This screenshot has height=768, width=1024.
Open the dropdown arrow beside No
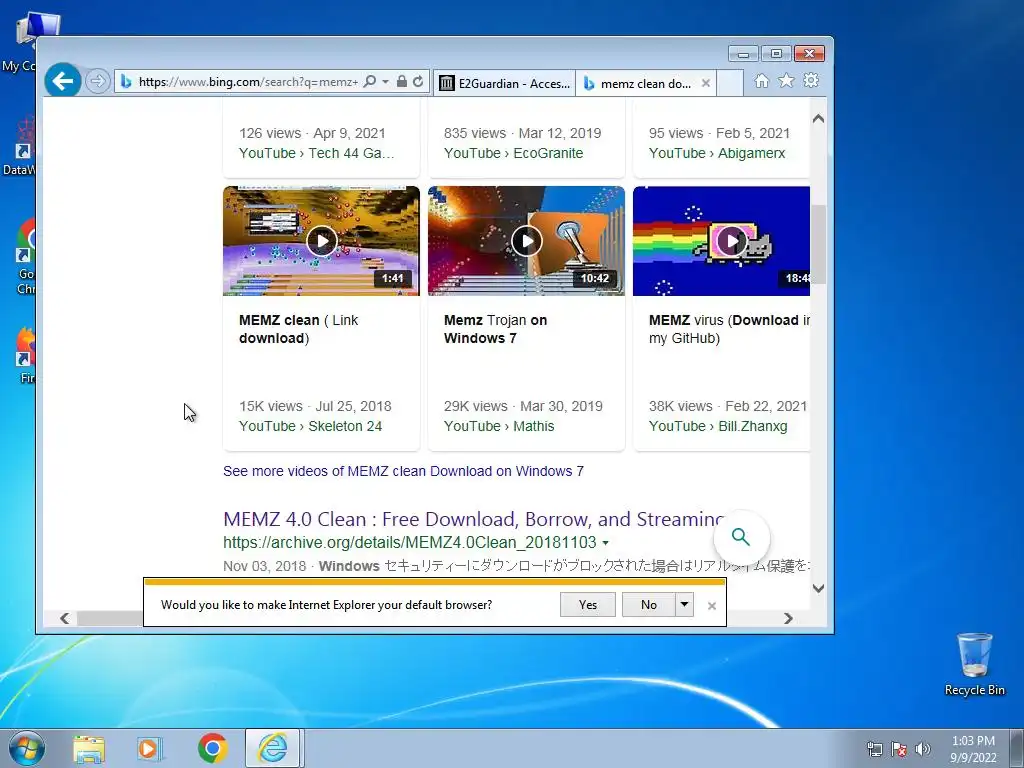684,605
